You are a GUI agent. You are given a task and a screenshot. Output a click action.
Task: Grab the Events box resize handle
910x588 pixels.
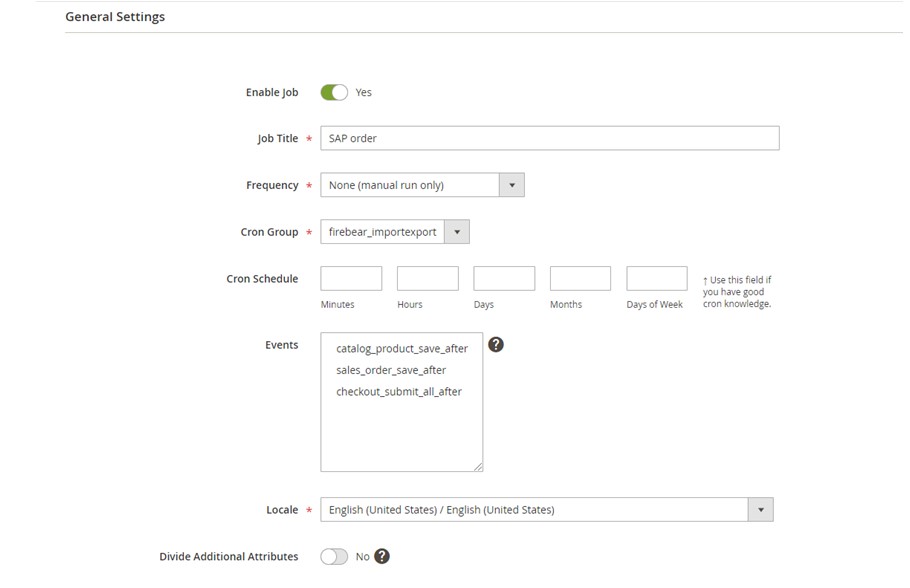click(x=478, y=467)
